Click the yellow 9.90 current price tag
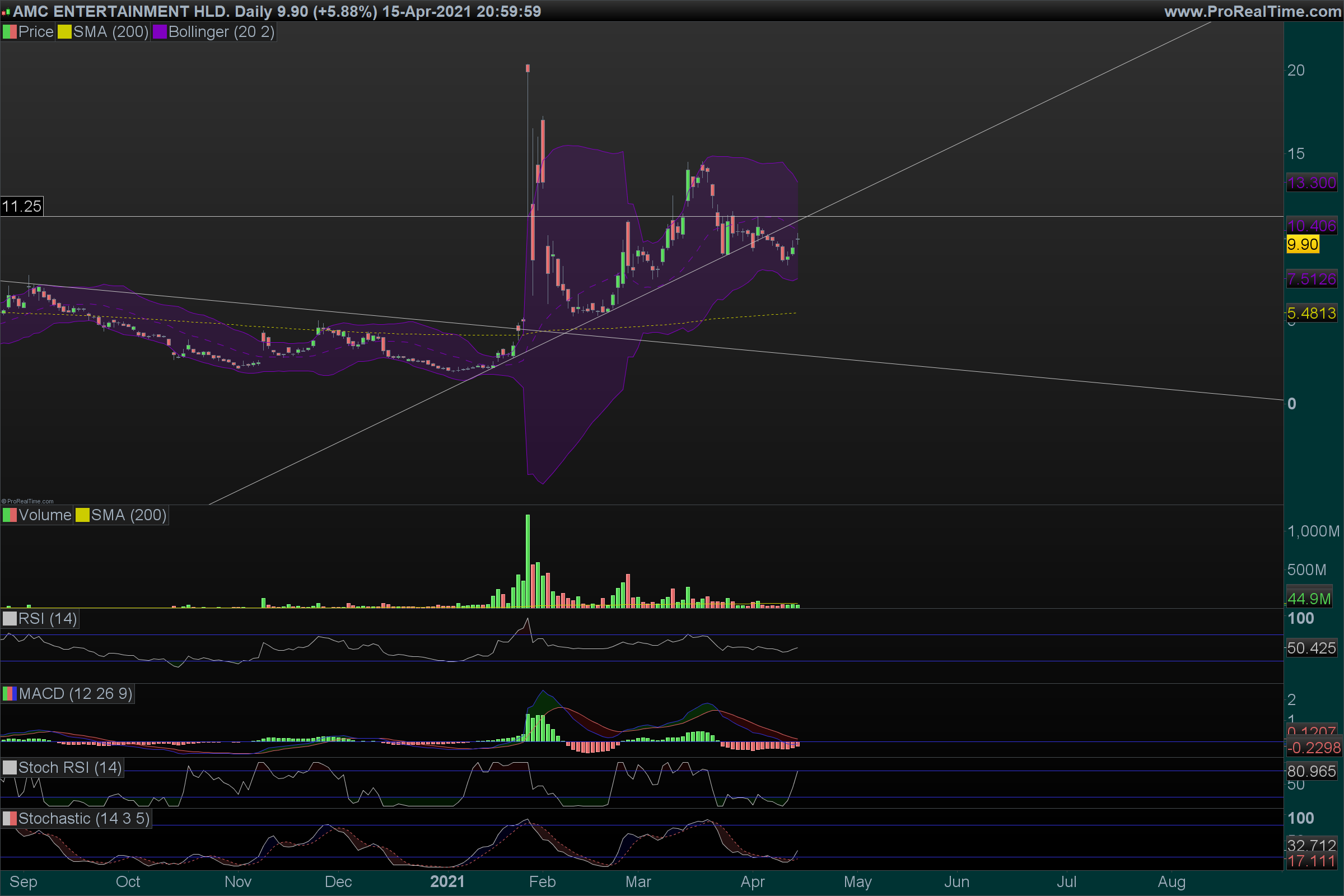Image resolution: width=1344 pixels, height=896 pixels. [x=1303, y=245]
